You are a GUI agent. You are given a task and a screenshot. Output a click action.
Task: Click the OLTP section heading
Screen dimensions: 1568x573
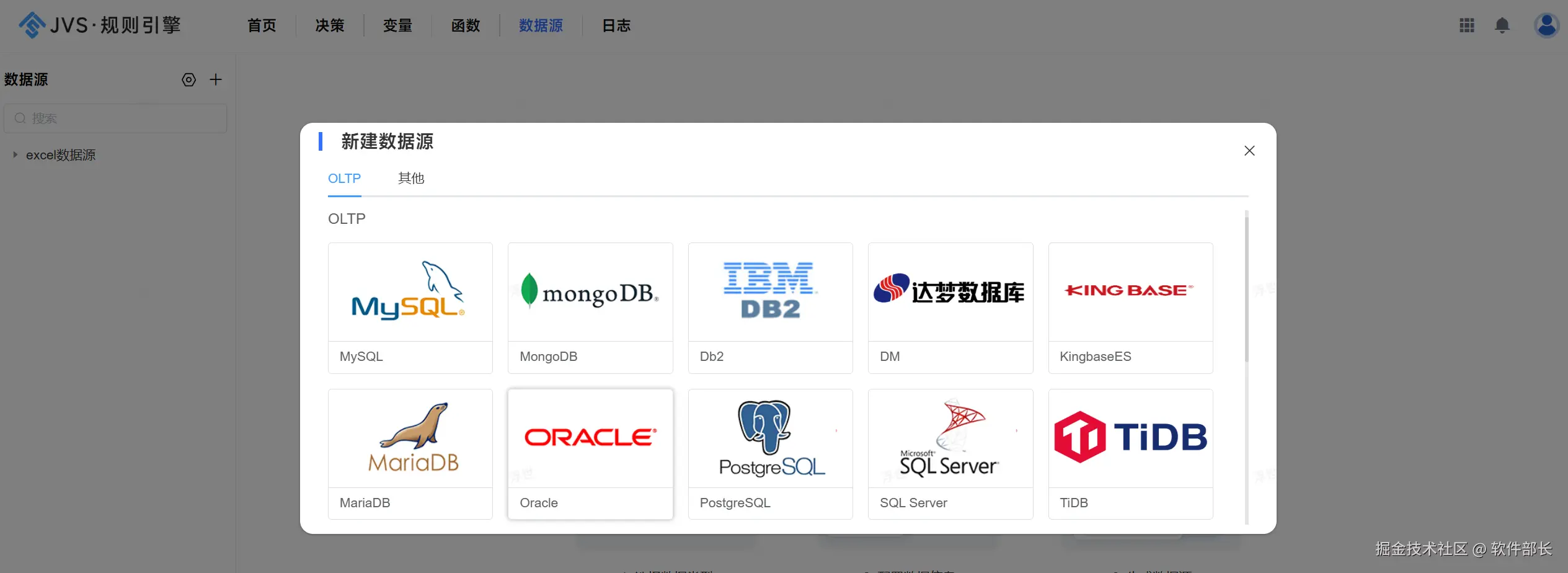(x=347, y=219)
